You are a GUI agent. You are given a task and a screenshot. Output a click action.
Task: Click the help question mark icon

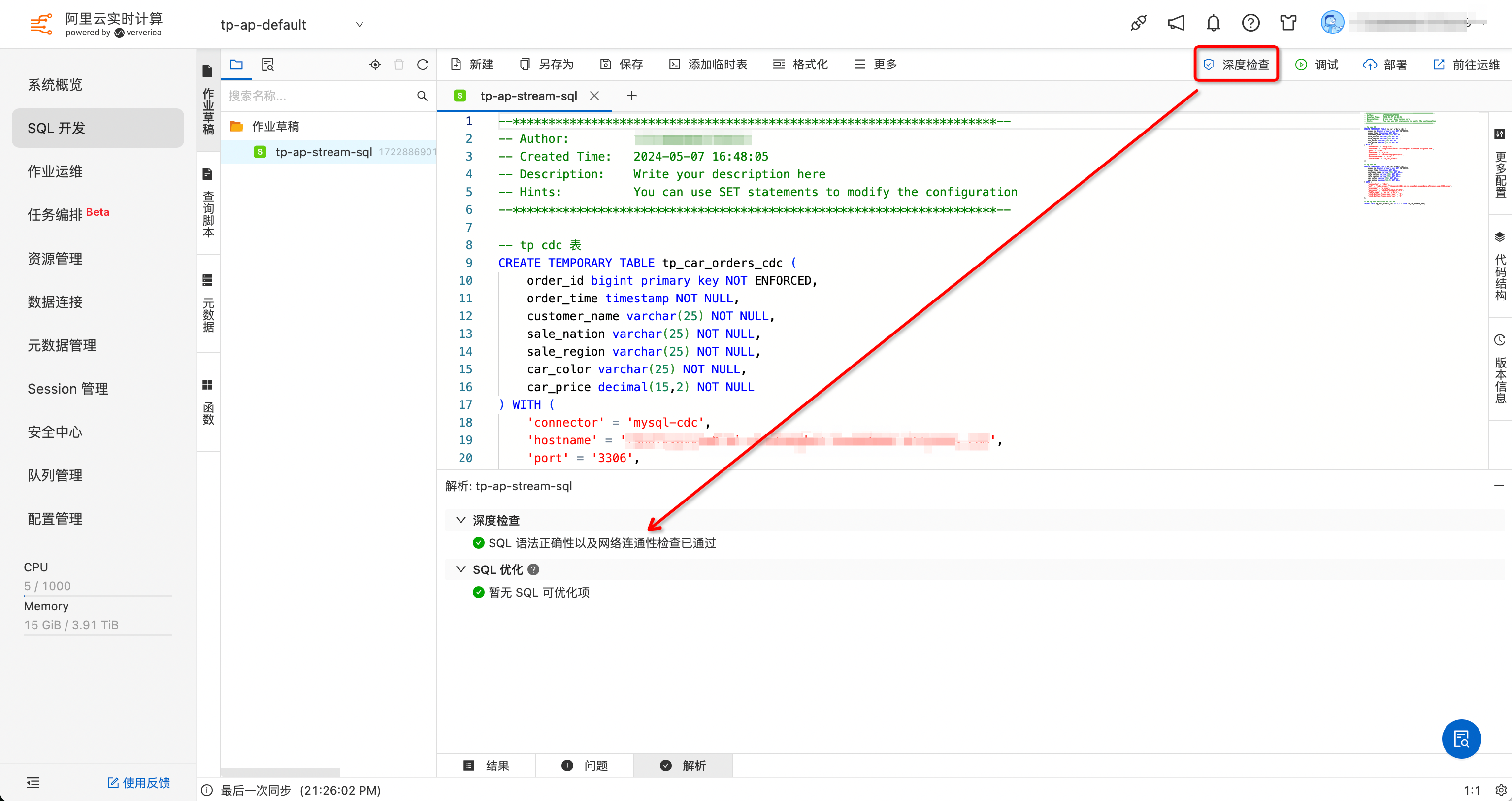point(1251,23)
